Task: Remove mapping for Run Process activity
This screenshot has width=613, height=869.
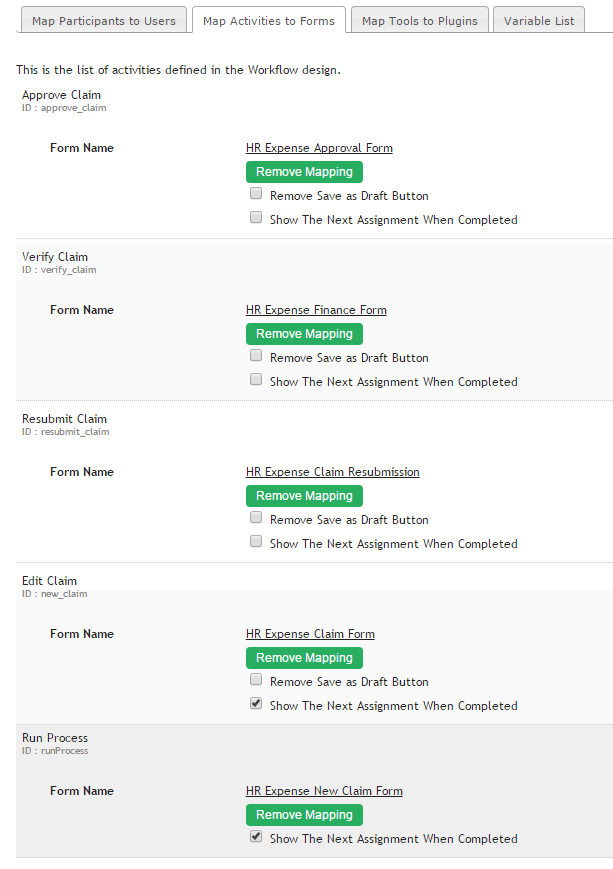Action: pos(304,815)
